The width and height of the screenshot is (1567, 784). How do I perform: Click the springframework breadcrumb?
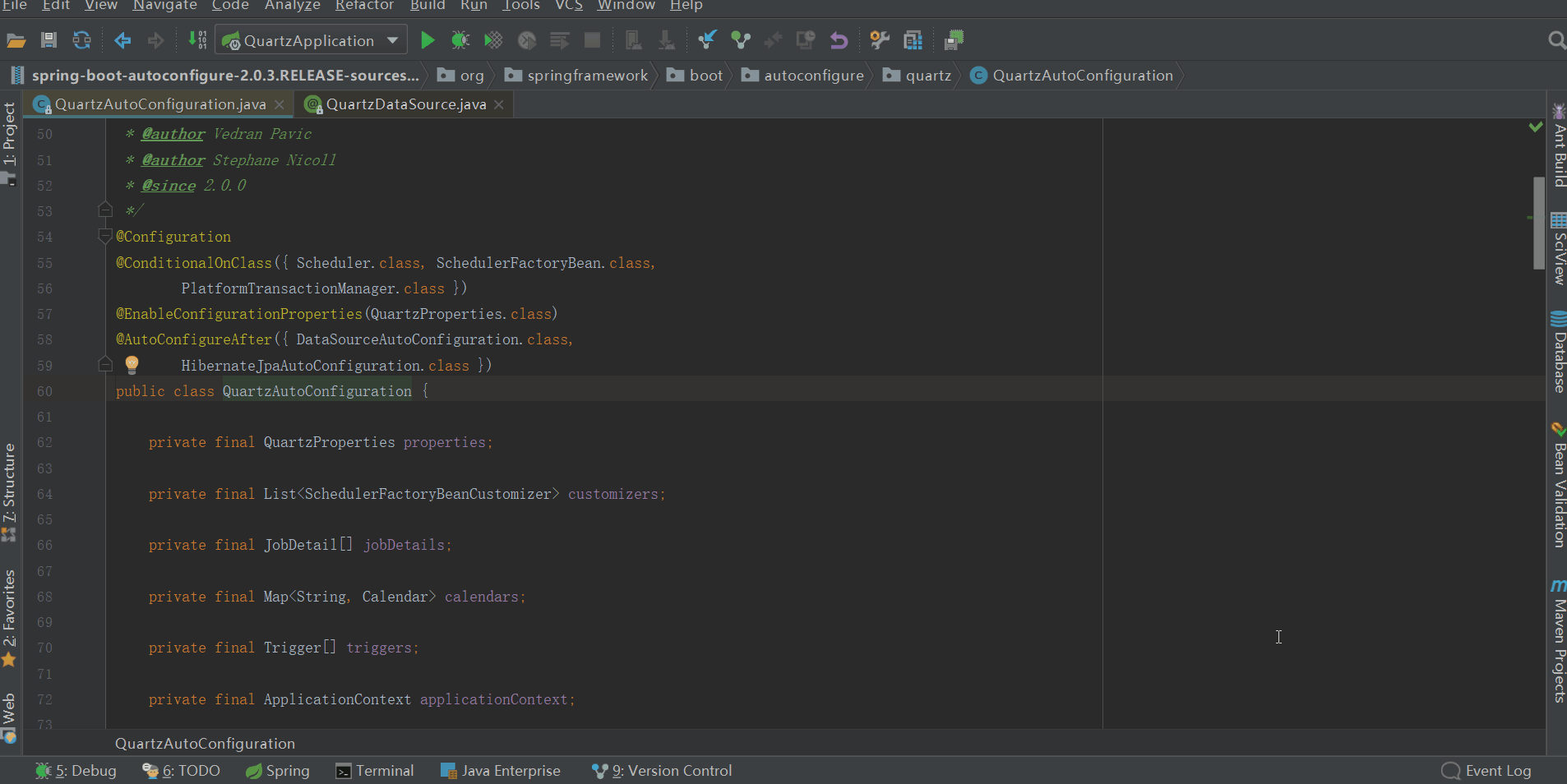pyautogui.click(x=576, y=76)
